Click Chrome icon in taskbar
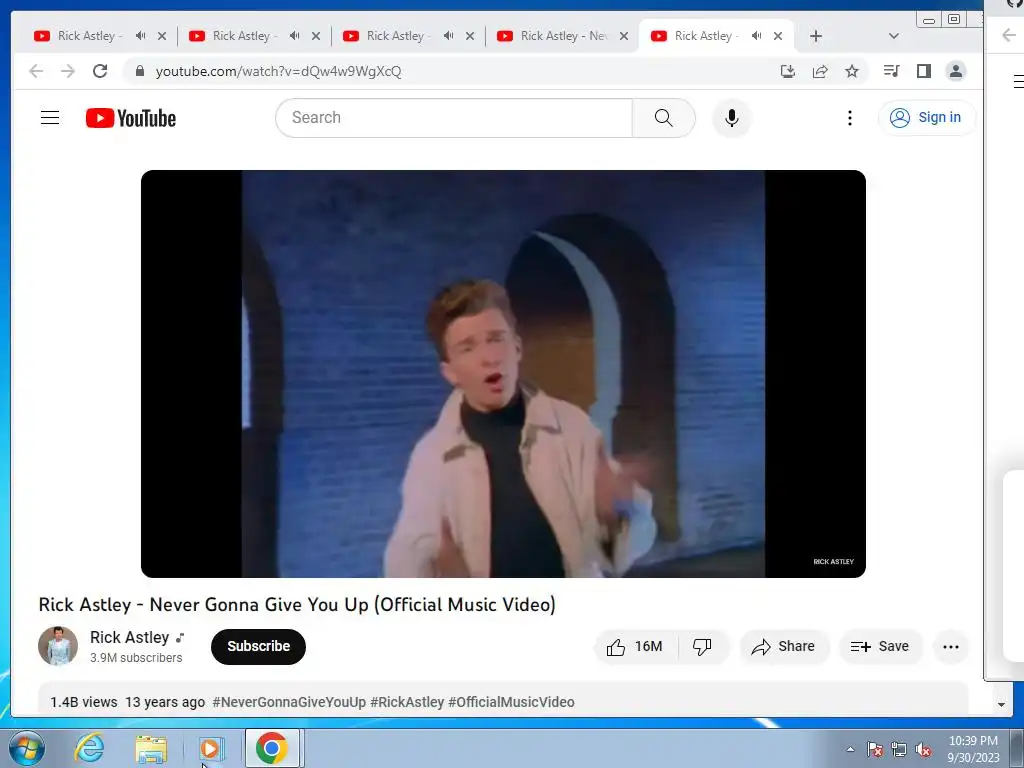Image resolution: width=1024 pixels, height=768 pixels. click(272, 748)
